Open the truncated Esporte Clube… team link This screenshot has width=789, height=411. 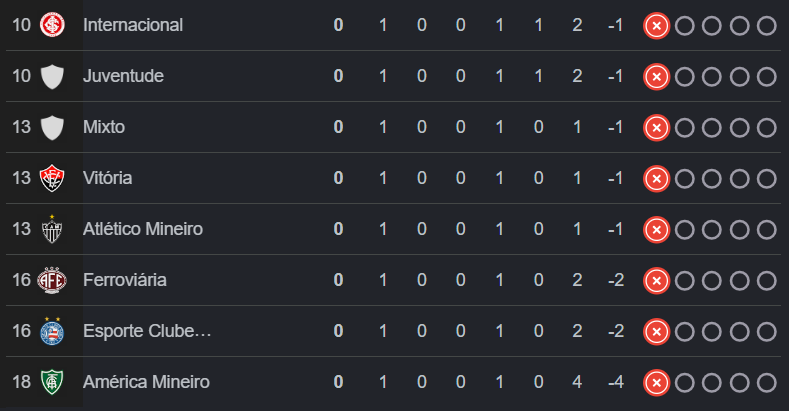pos(147,331)
